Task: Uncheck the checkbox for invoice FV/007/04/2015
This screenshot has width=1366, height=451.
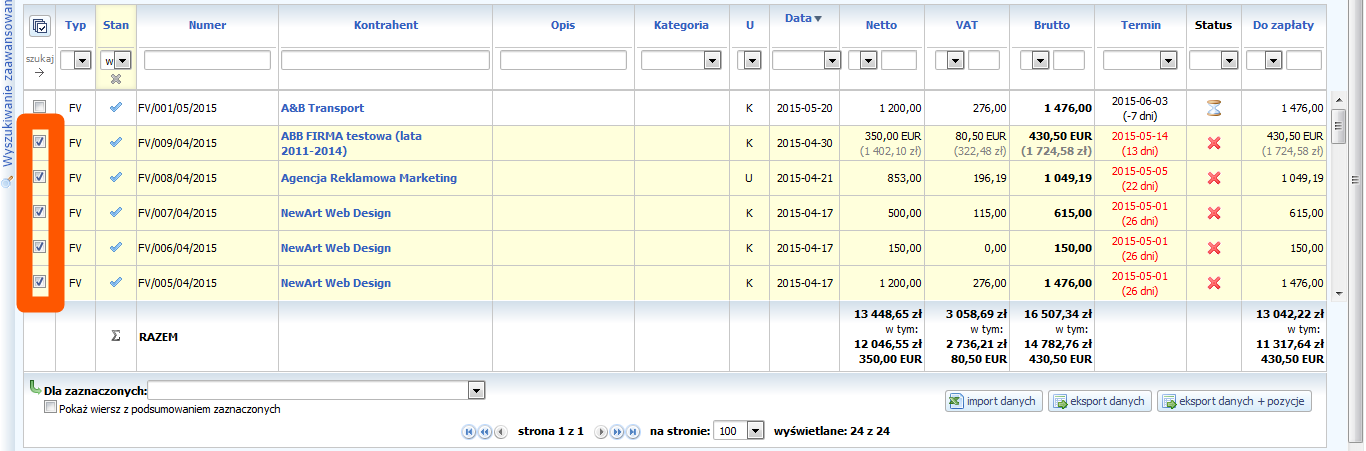Action: [x=39, y=212]
